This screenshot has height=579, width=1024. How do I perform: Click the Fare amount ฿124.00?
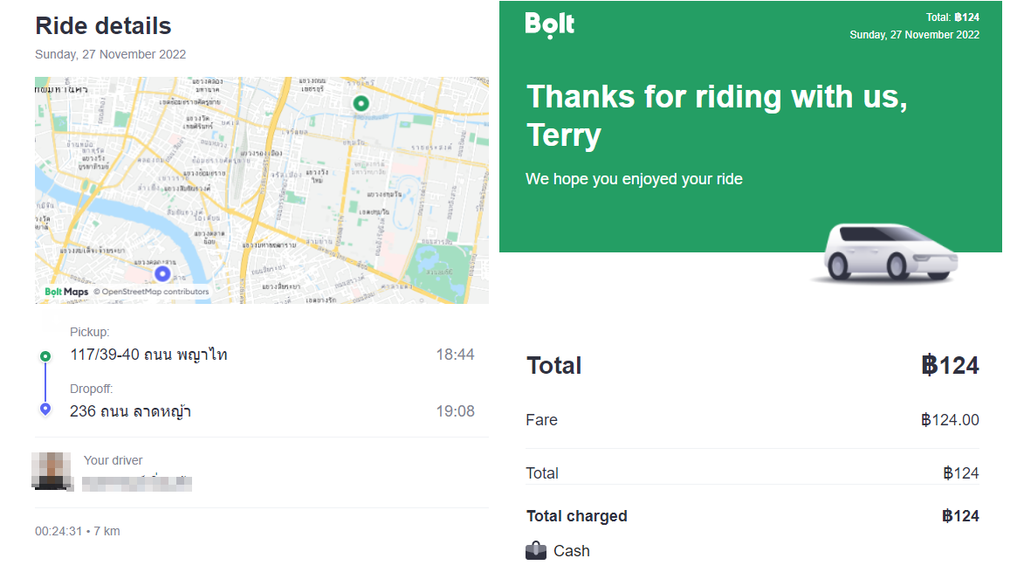point(950,420)
